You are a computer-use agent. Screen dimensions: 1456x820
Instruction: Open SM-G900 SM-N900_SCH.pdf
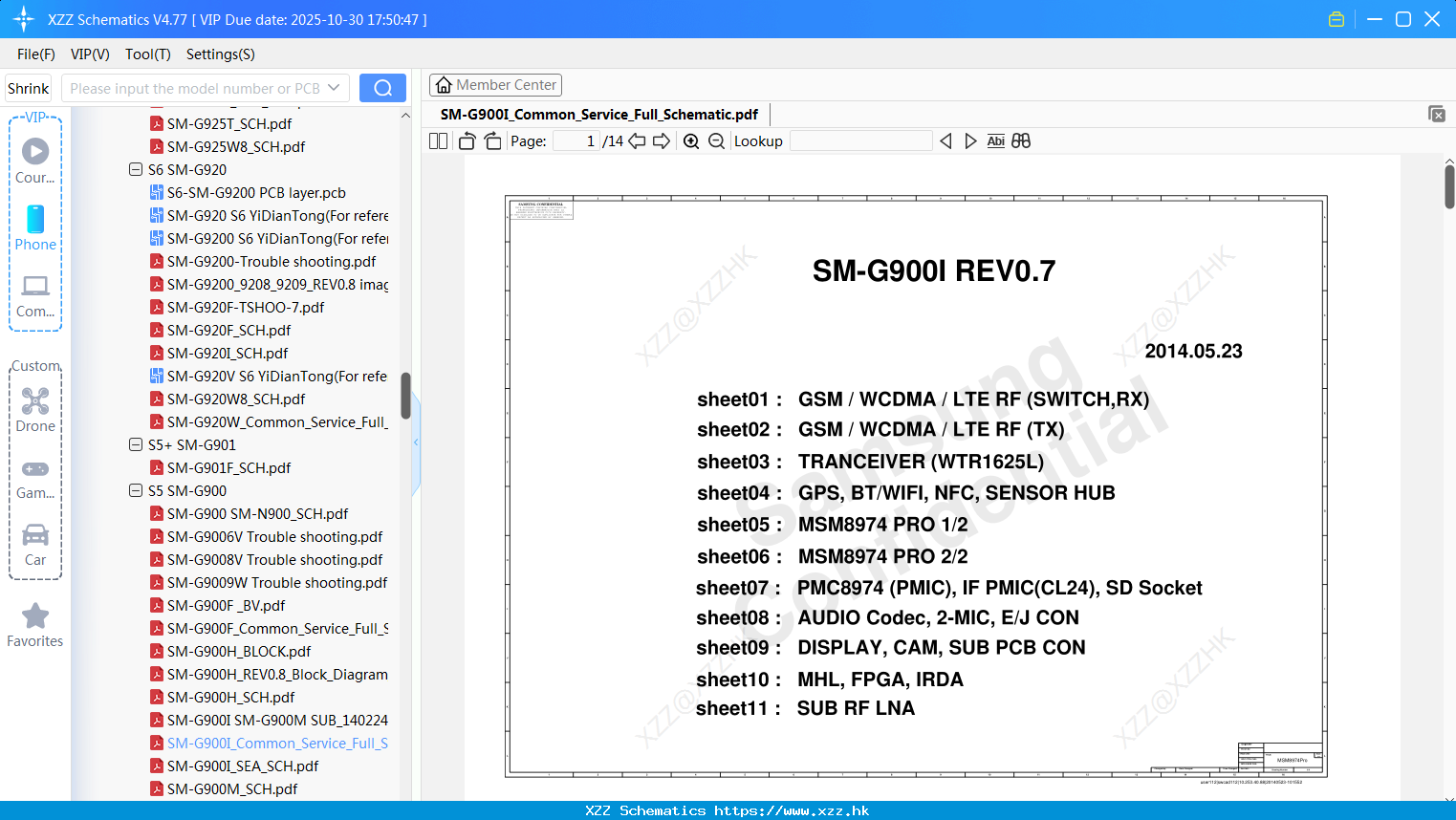(257, 513)
